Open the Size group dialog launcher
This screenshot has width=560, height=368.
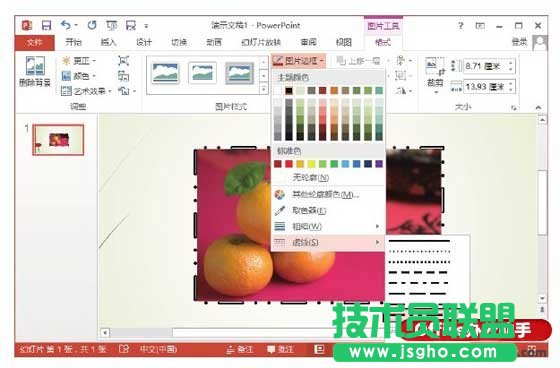click(514, 107)
